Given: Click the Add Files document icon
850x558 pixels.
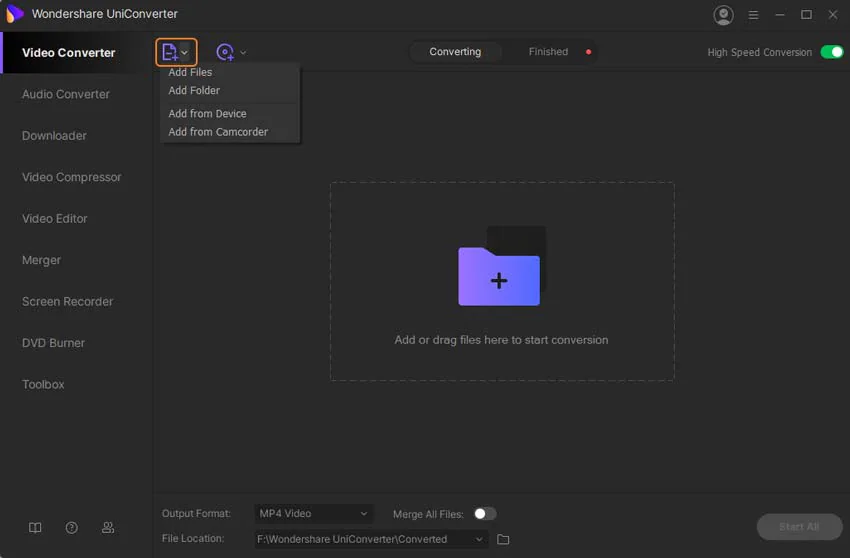Looking at the screenshot, I should [169, 52].
